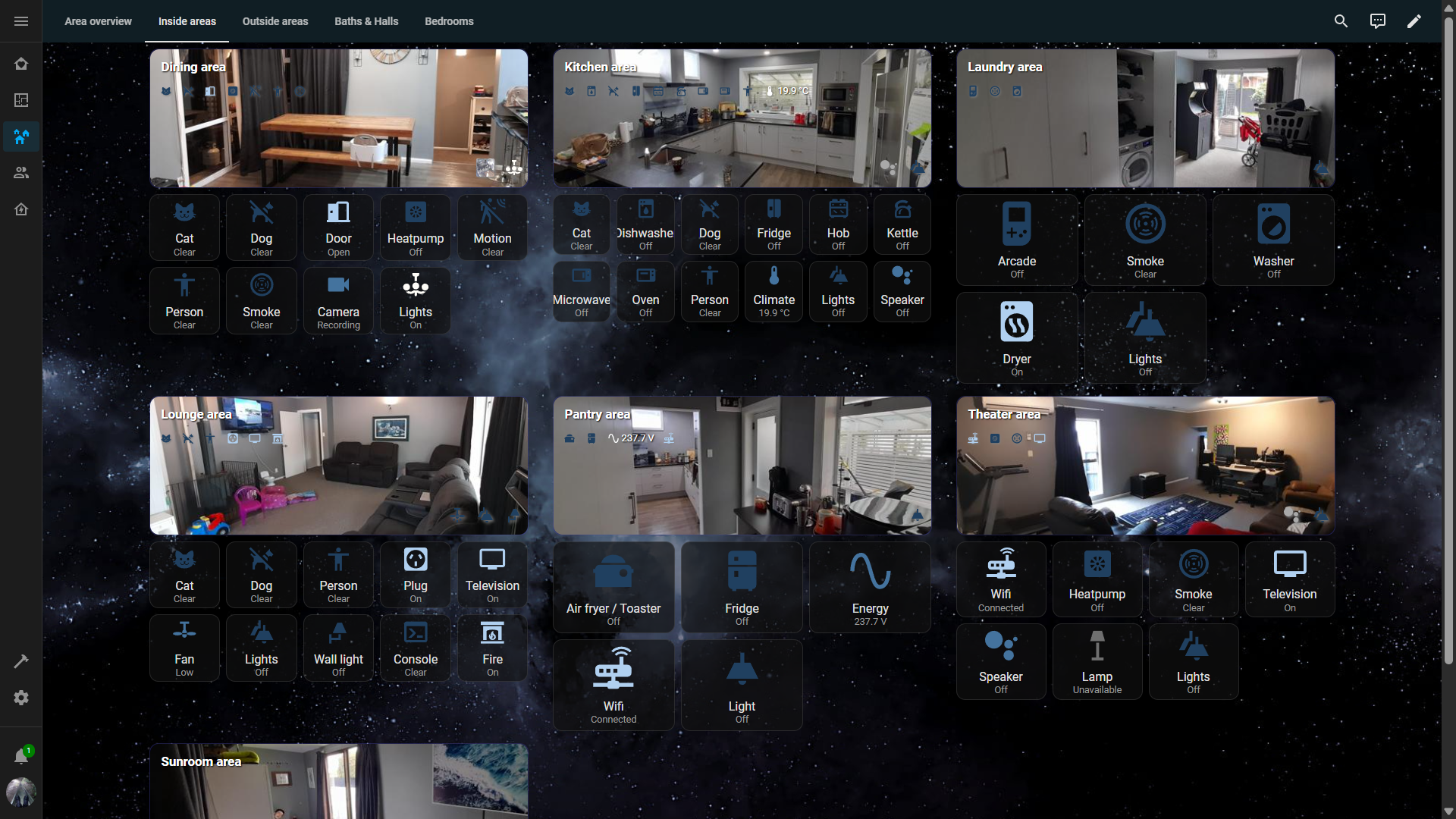
Task: Open the sidebar hamburger menu
Action: [20, 20]
